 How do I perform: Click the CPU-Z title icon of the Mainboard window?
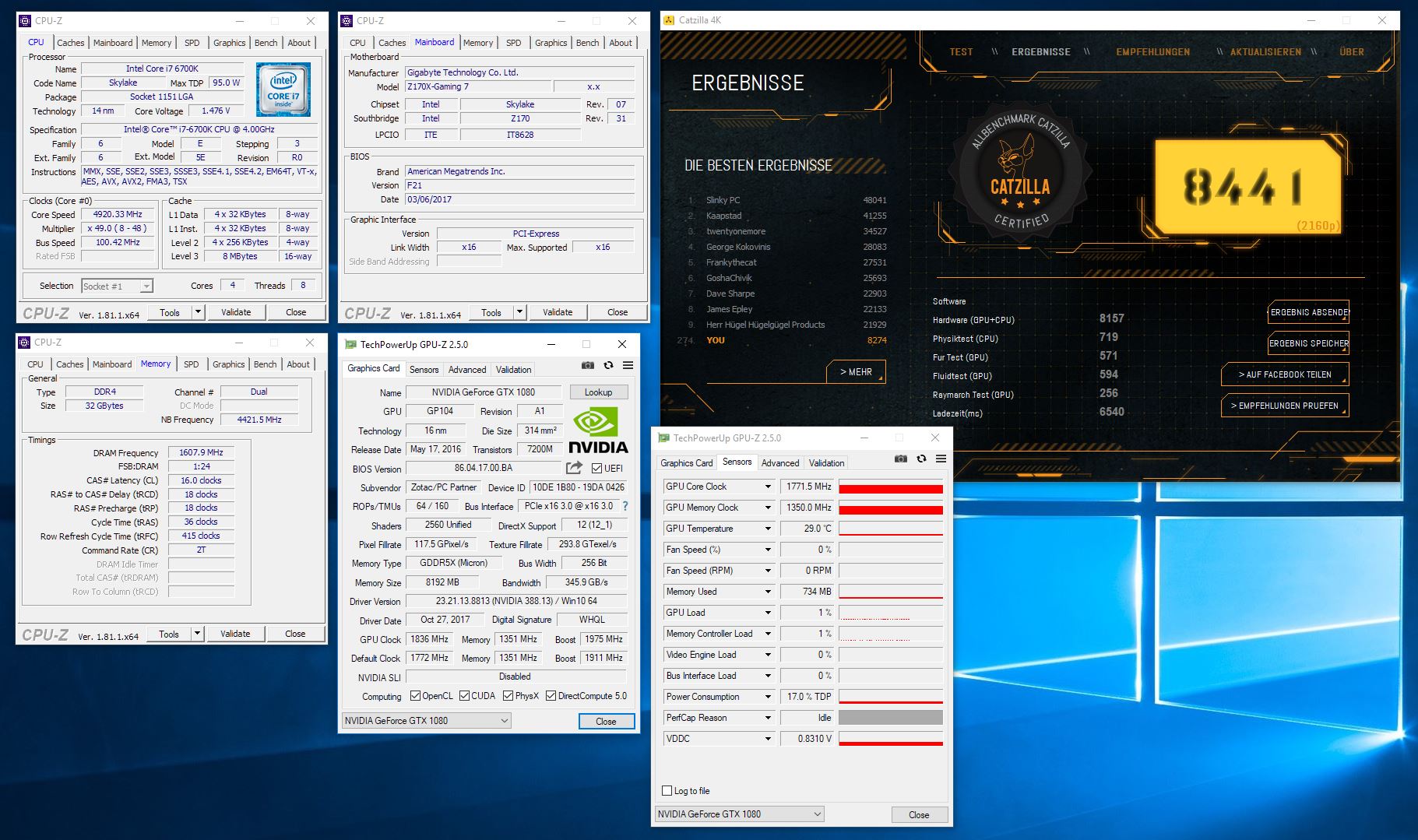[x=348, y=21]
